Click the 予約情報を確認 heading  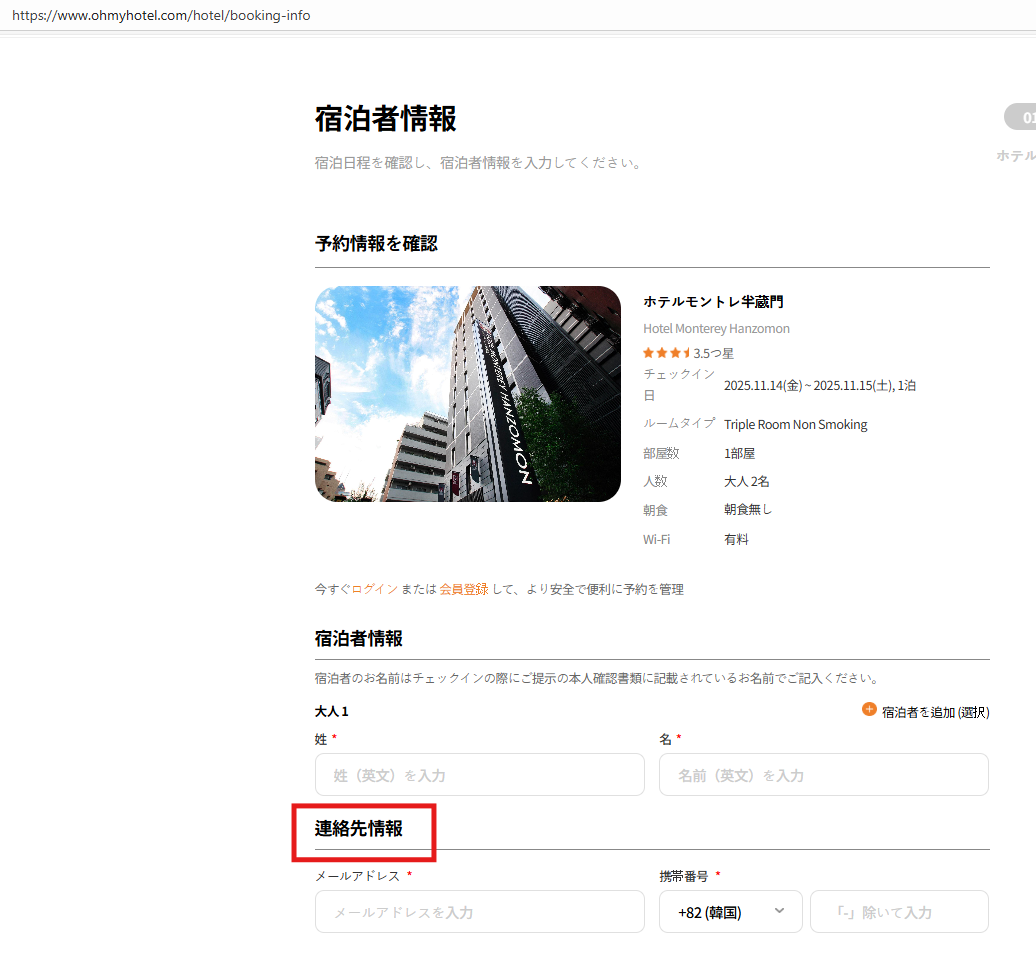[x=376, y=243]
